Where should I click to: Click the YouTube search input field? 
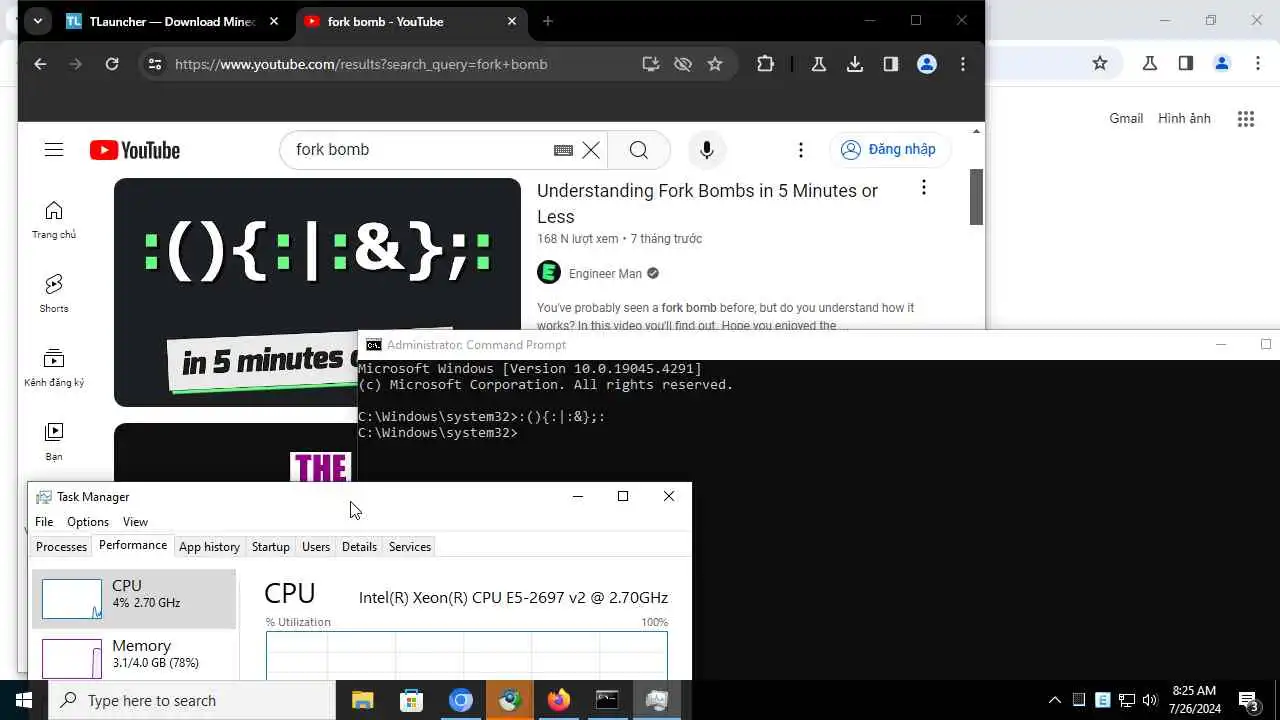tap(420, 150)
